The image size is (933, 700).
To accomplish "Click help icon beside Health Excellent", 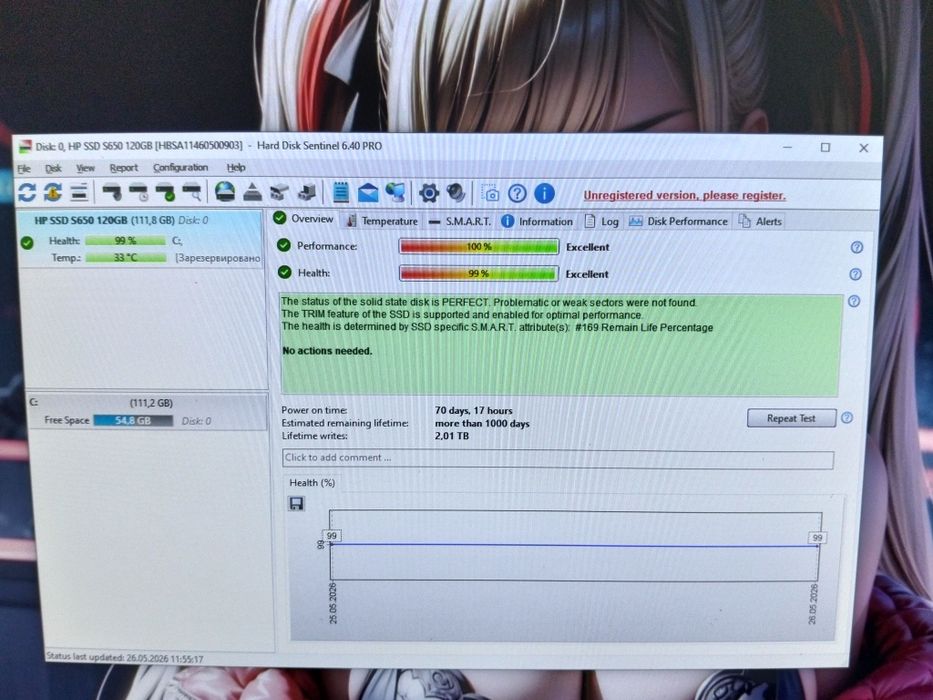I will (x=855, y=274).
